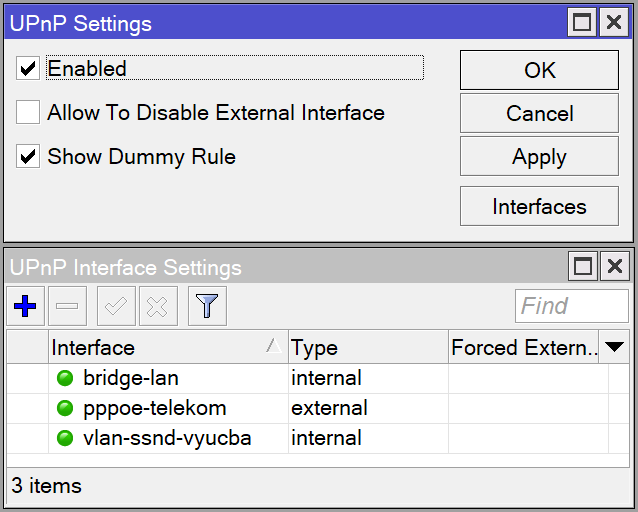This screenshot has width=638, height=512.
Task: Open the column chooser dropdown arrow
Action: click(615, 347)
